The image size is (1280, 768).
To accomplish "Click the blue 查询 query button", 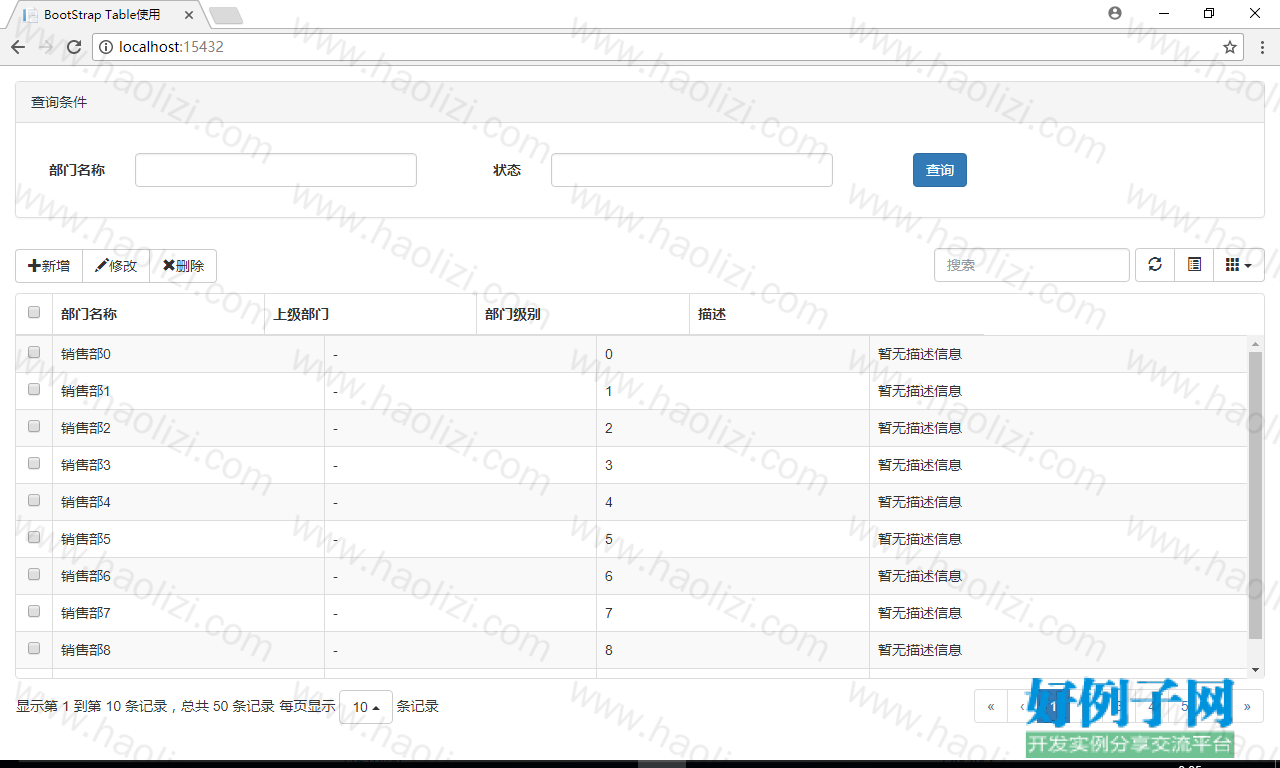I will (x=940, y=170).
